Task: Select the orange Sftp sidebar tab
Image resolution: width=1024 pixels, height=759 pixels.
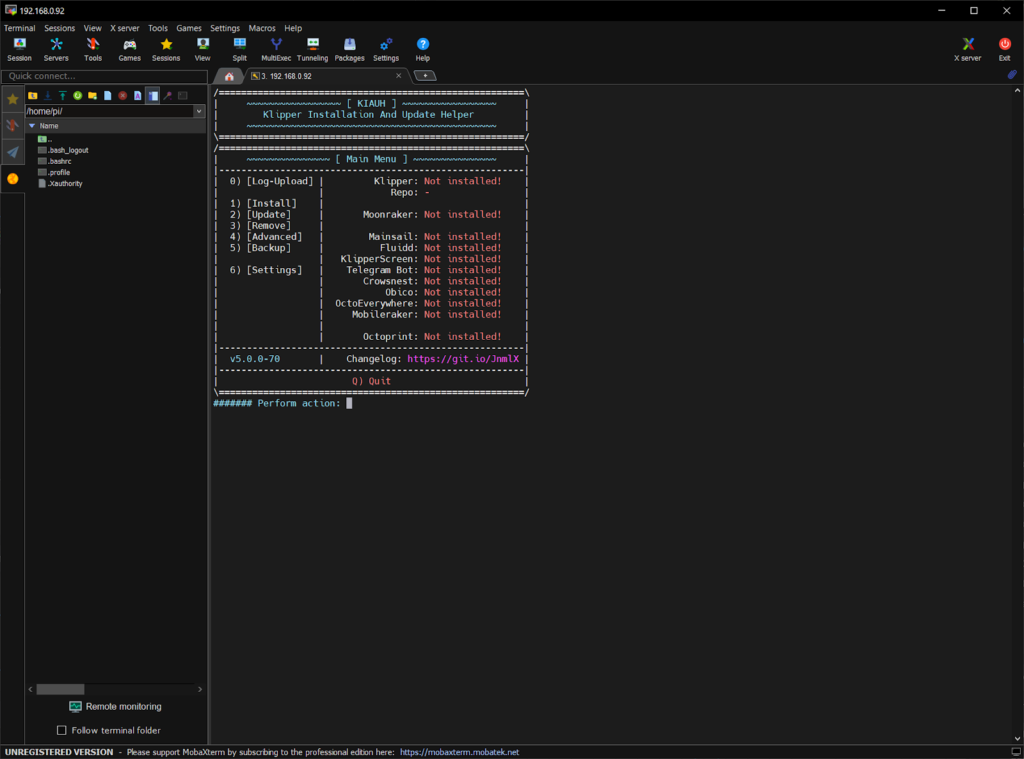Action: pos(12,178)
